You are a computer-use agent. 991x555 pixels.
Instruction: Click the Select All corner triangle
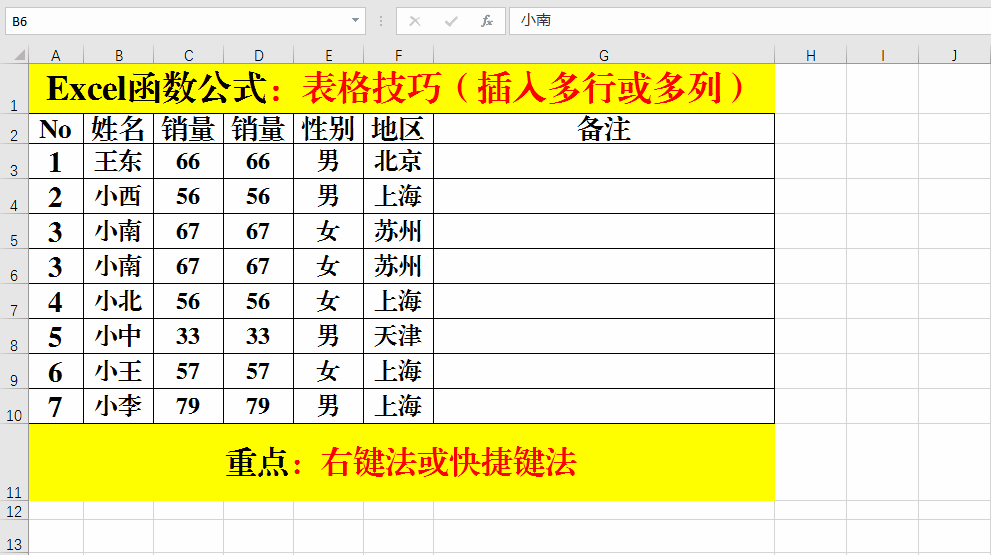[x=20, y=56]
